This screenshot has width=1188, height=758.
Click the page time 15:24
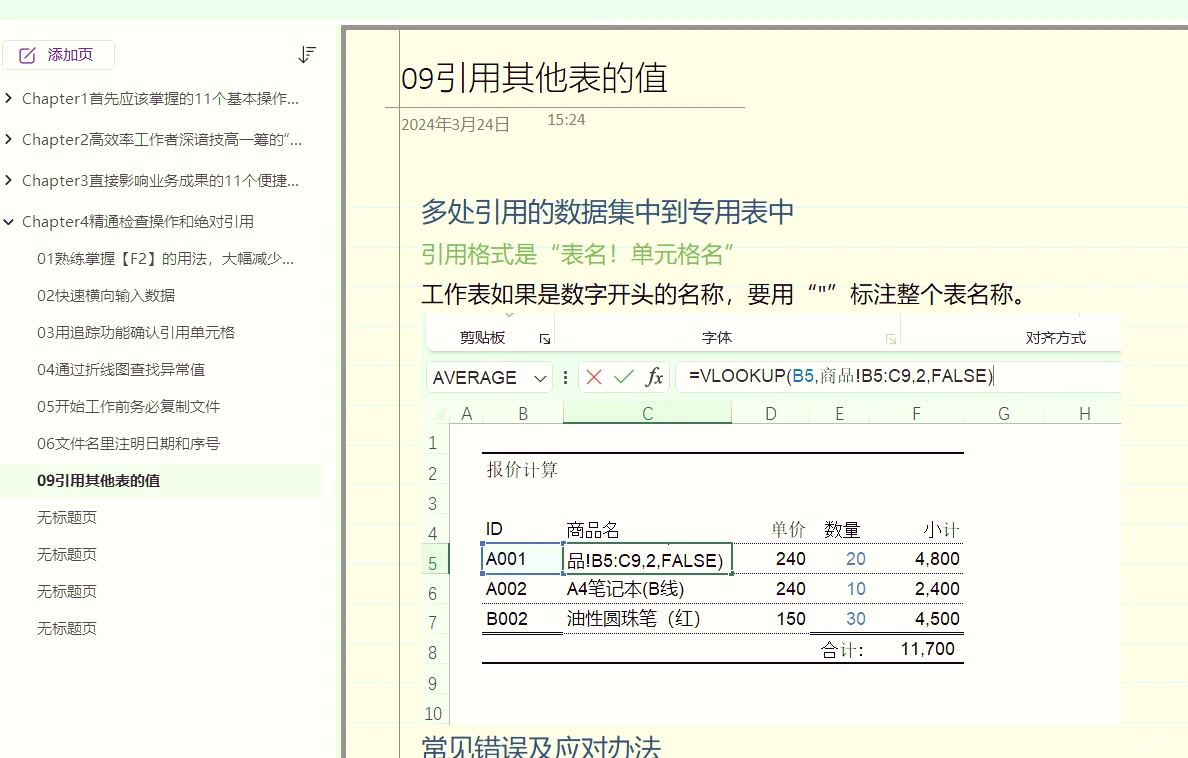(x=566, y=120)
